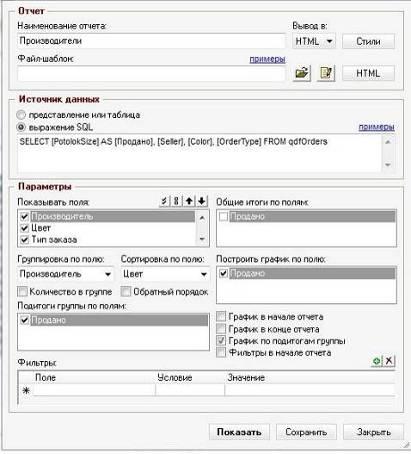Image resolution: width=411 pixels, height=454 pixels.
Task: Open the template file browse folder icon
Action: click(x=302, y=73)
